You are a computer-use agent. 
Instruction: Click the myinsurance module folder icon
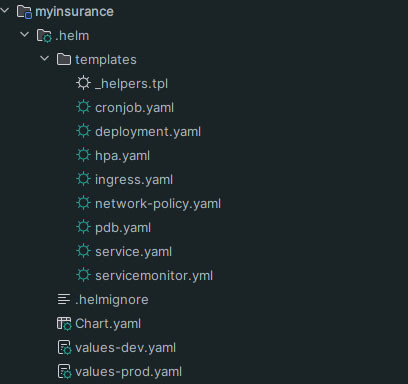point(24,12)
